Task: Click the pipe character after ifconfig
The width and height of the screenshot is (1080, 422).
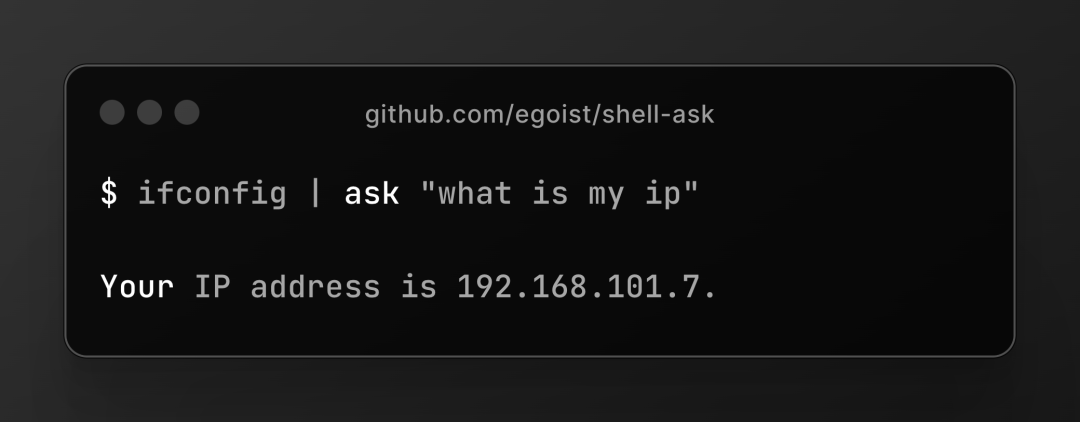Action: (x=316, y=193)
